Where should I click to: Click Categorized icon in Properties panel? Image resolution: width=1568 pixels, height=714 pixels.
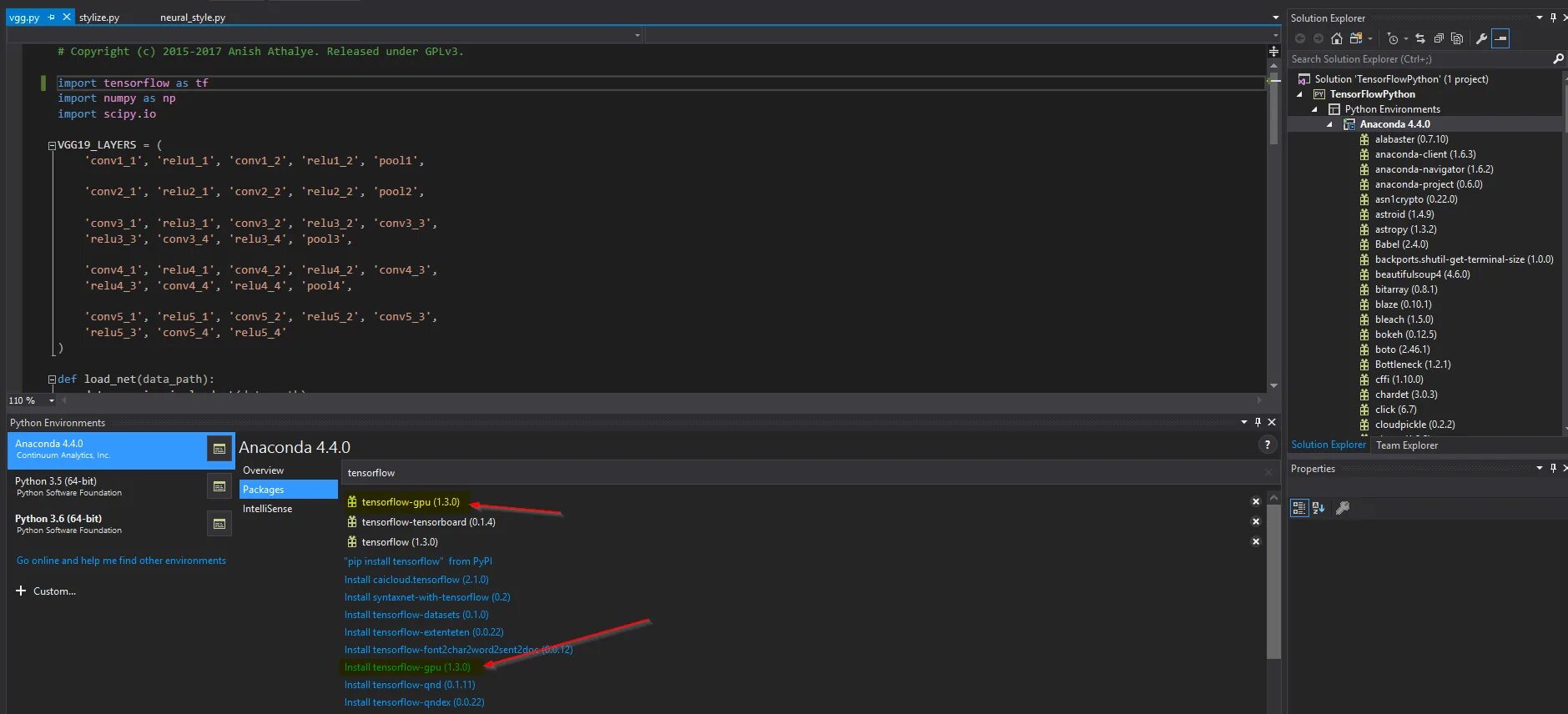point(1299,508)
